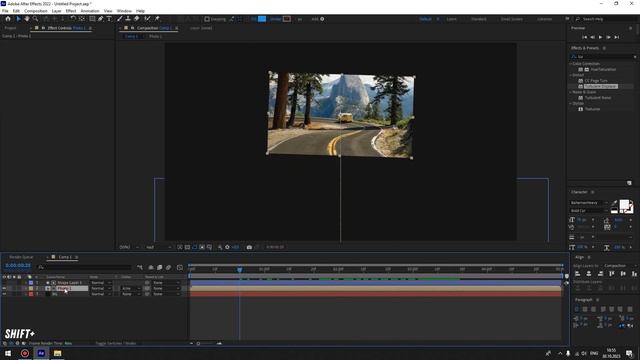Open blend mode dropdown for Photo 1 layer
The image size is (640, 360).
tap(100, 288)
